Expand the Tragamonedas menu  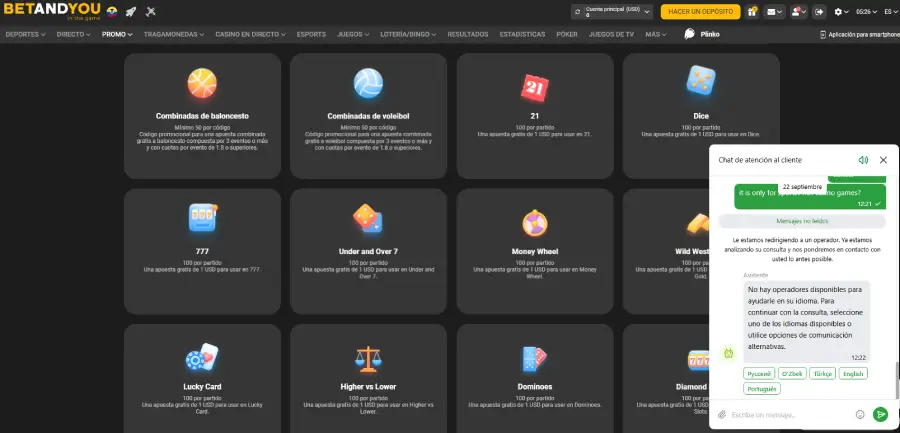174,34
